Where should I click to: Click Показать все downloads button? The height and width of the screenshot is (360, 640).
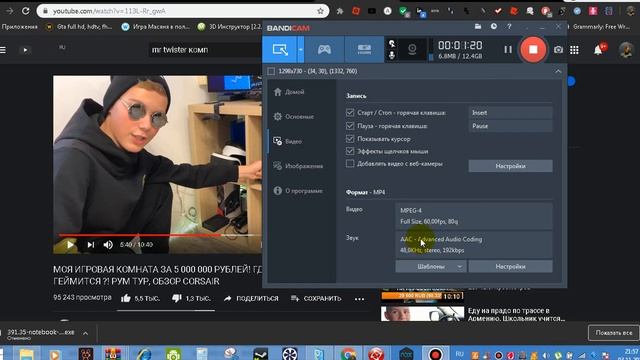point(613,333)
